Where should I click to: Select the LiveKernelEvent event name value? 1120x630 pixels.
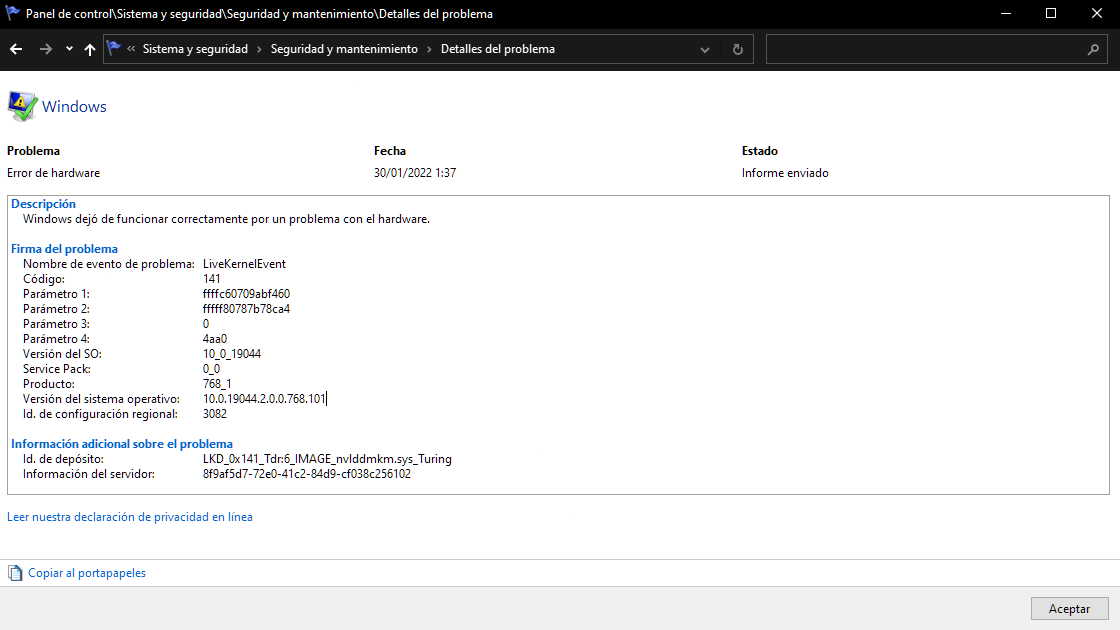[x=244, y=264]
